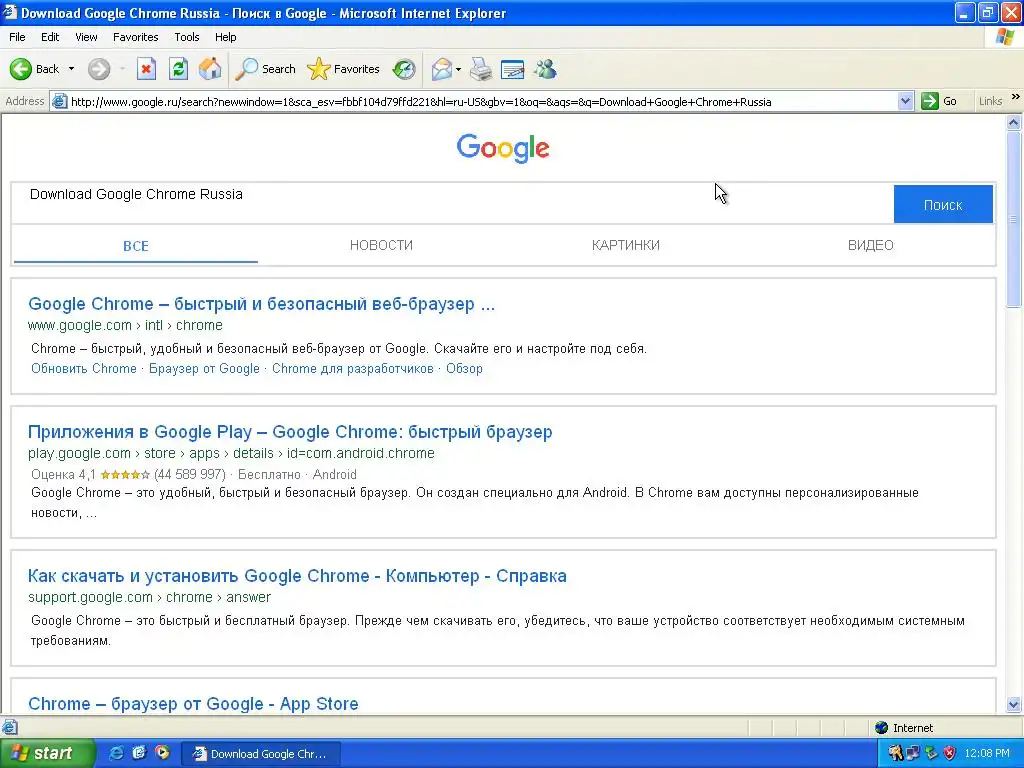Open result Как скачать и установить Google Chrome

click(x=297, y=576)
